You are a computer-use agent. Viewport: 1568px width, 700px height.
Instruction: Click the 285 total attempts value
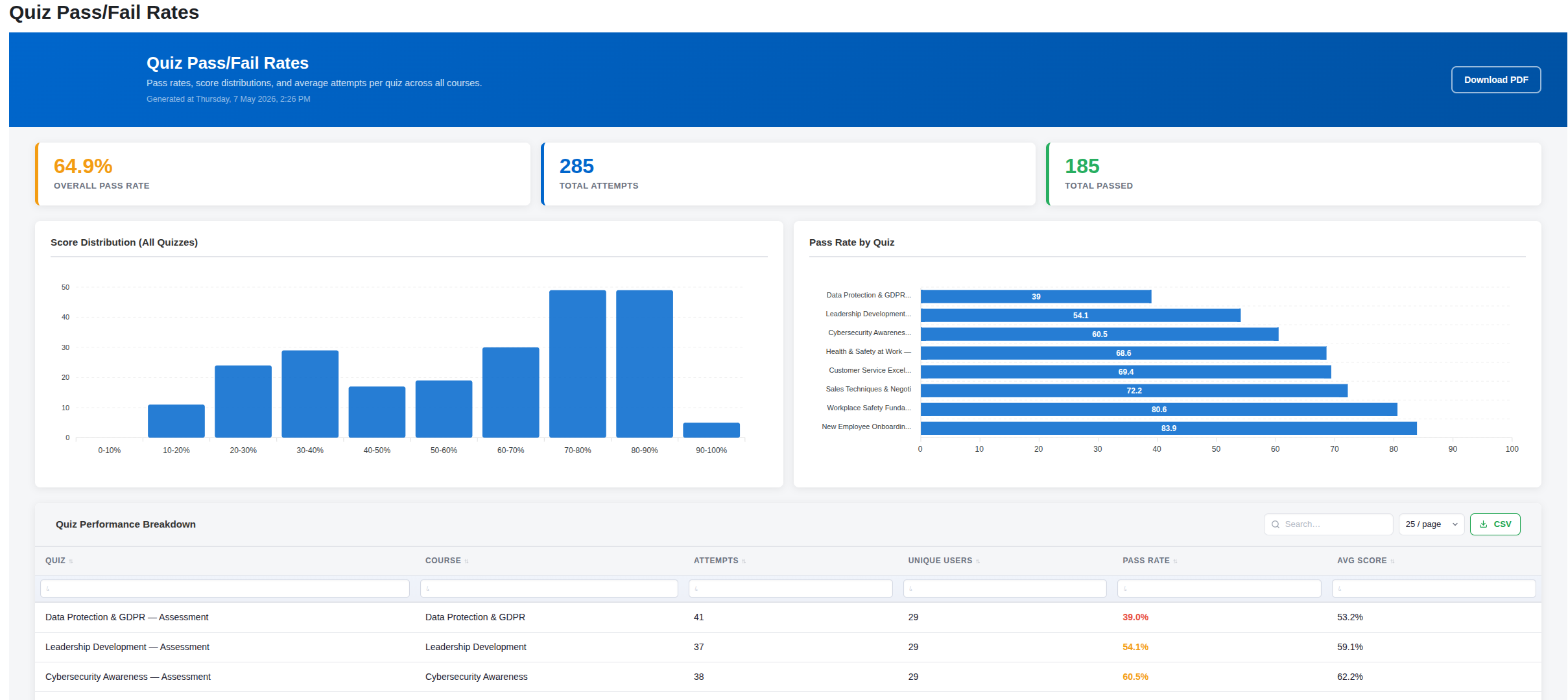[576, 166]
